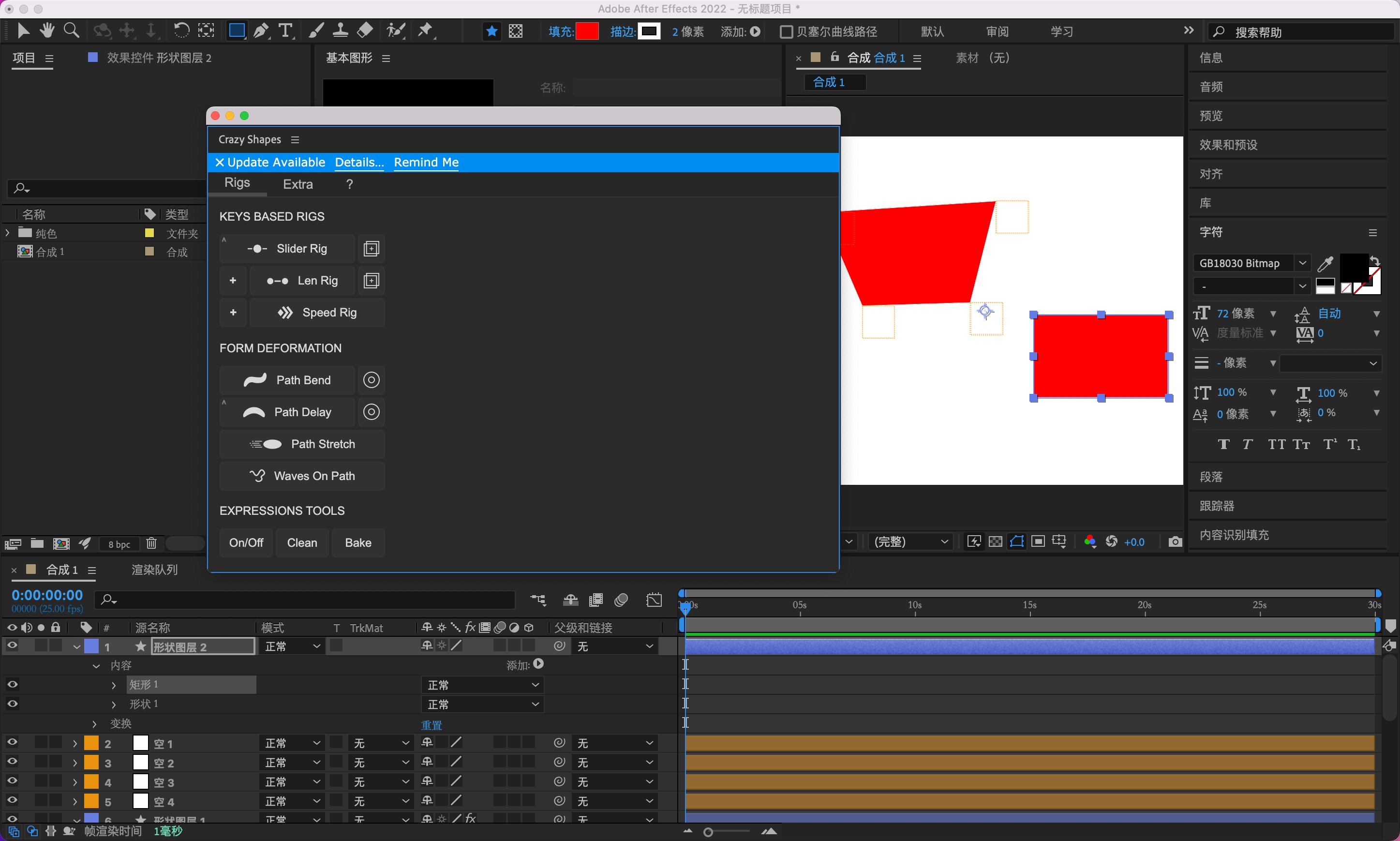Open the Details... update link

click(359, 163)
